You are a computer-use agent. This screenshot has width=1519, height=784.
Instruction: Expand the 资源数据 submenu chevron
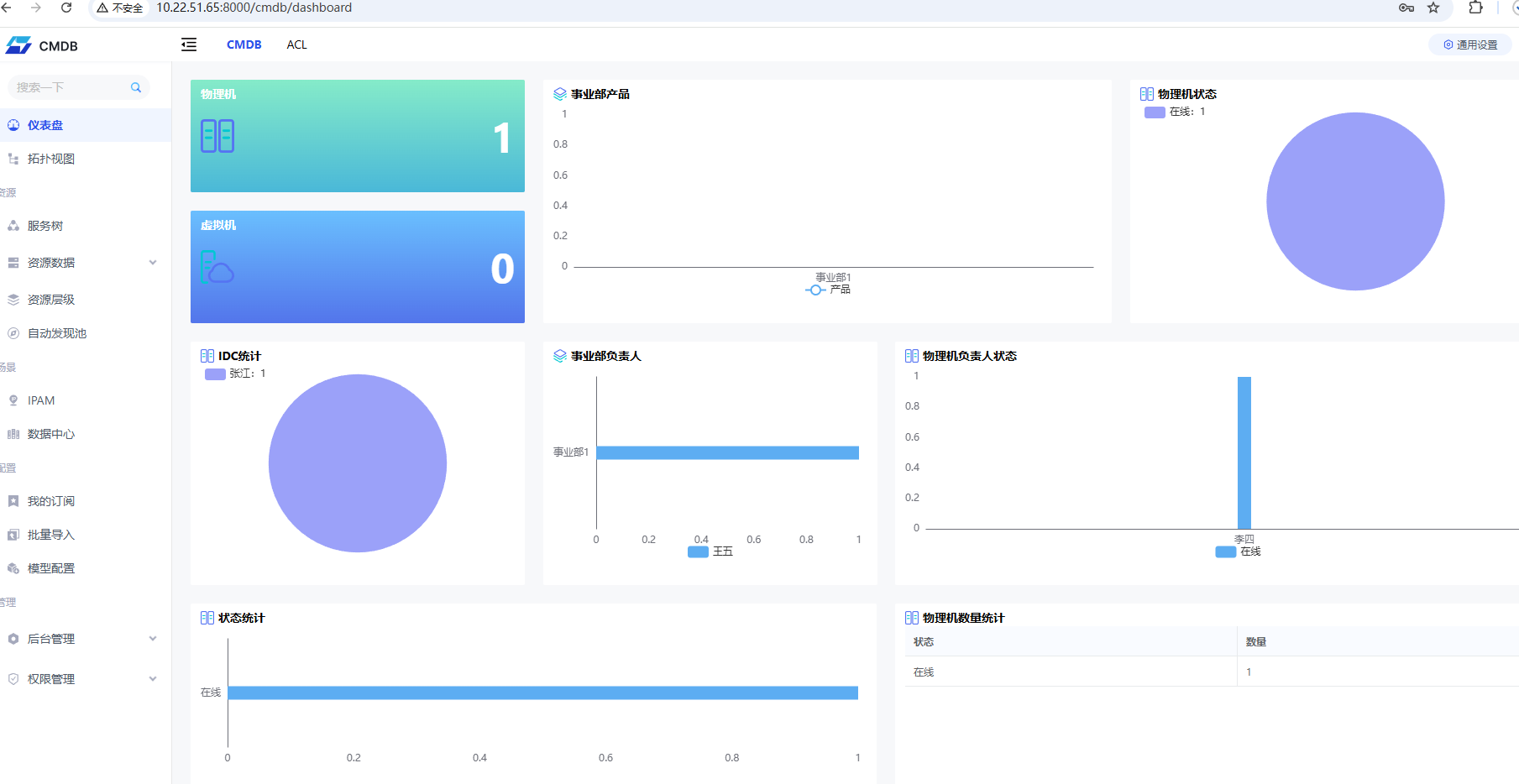click(x=153, y=263)
